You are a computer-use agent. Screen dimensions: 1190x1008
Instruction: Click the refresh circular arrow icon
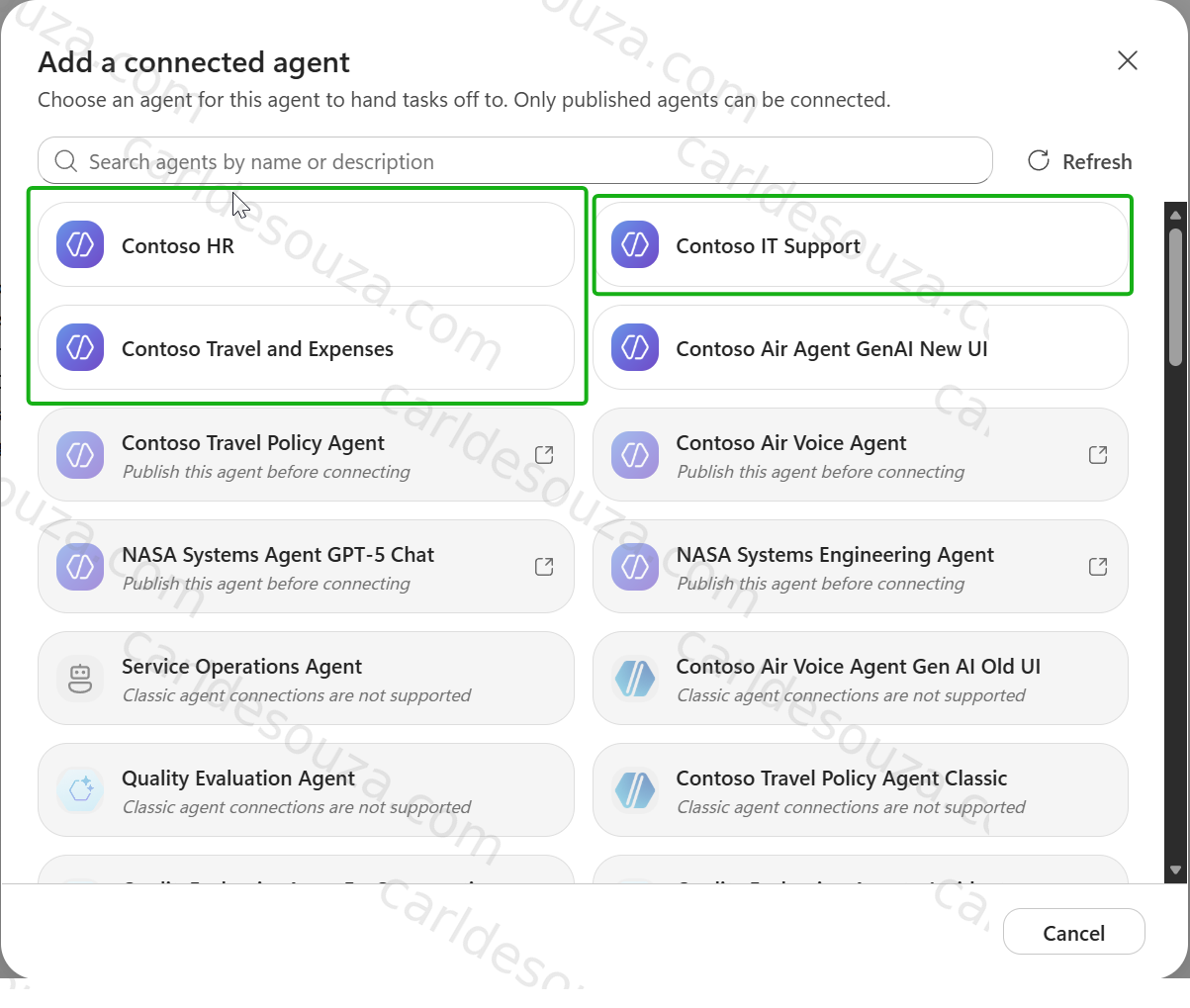tap(1039, 160)
